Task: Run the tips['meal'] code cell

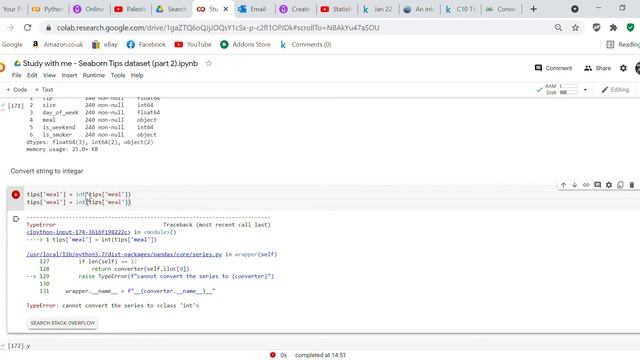Action: tap(16, 195)
